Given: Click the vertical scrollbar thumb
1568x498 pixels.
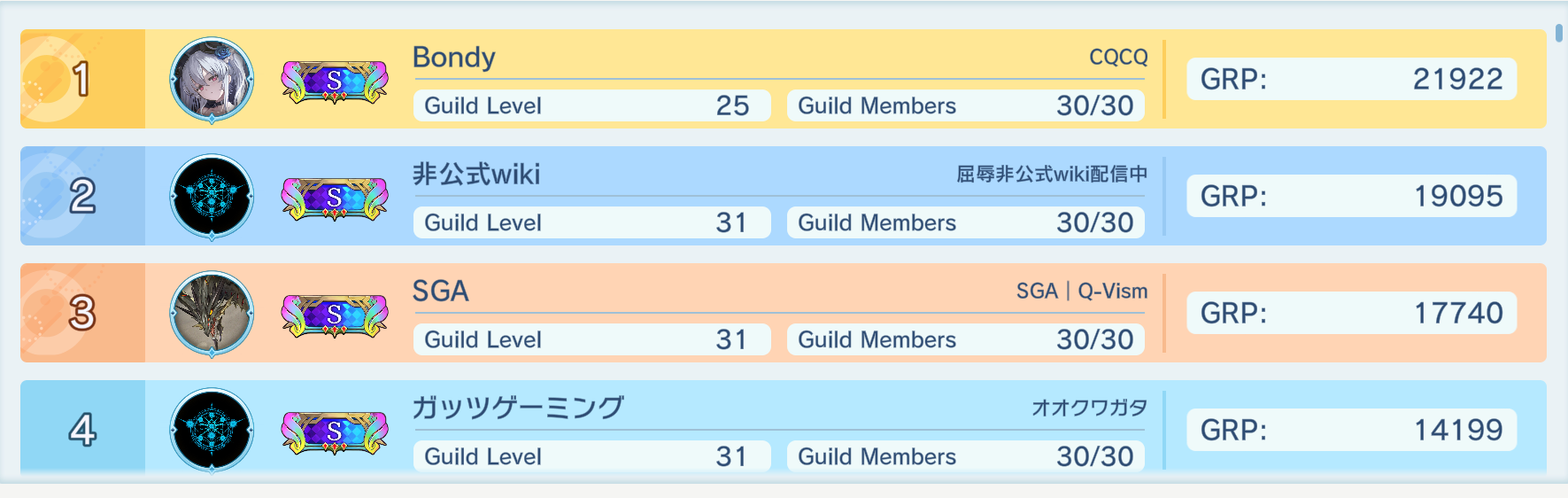Looking at the screenshot, I should [x=1558, y=33].
